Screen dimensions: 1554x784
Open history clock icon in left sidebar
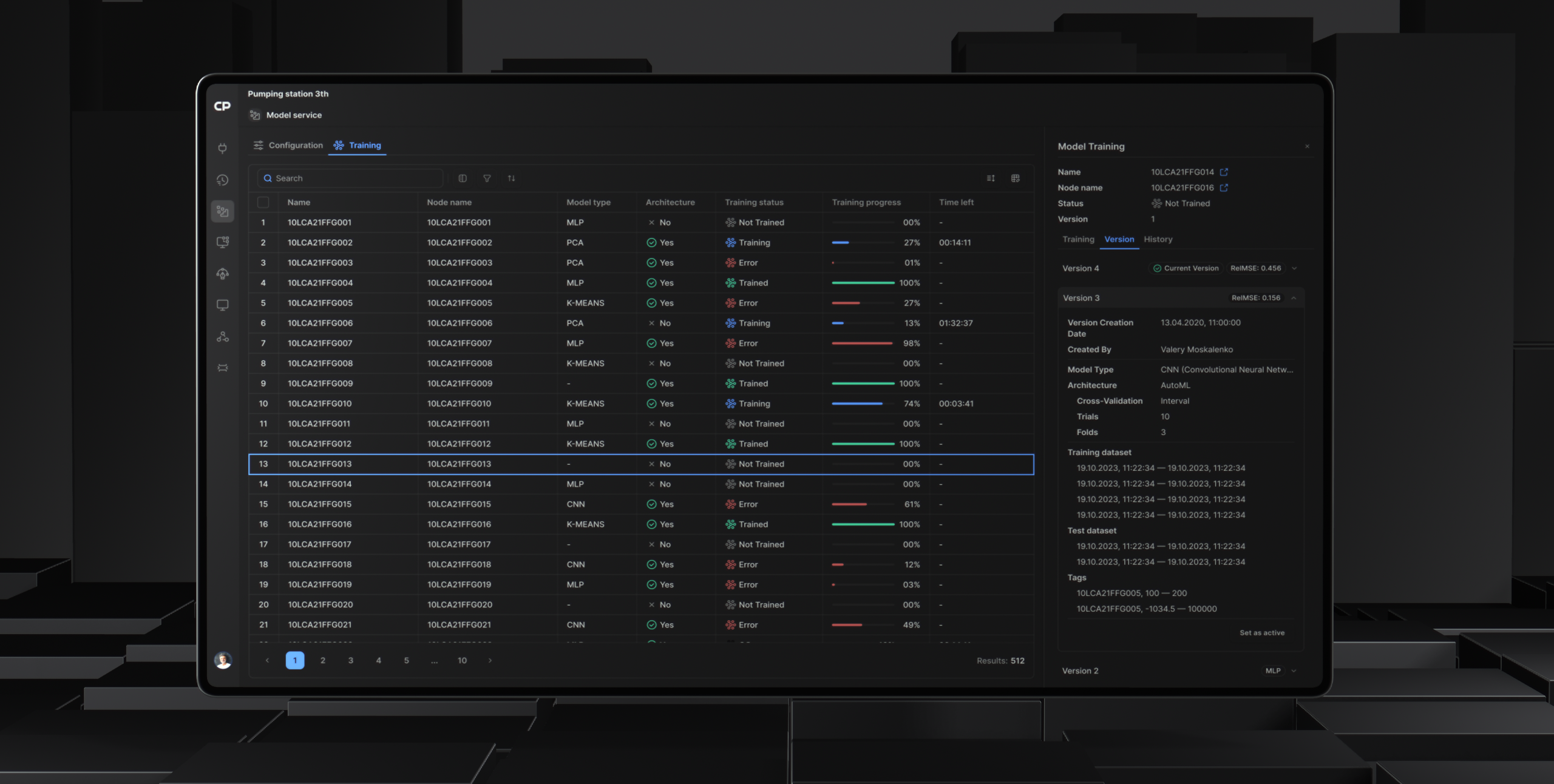223,180
